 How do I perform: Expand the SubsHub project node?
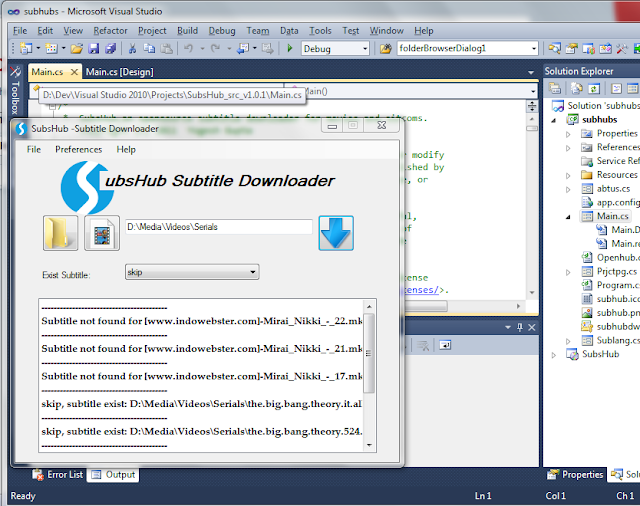pyautogui.click(x=554, y=355)
